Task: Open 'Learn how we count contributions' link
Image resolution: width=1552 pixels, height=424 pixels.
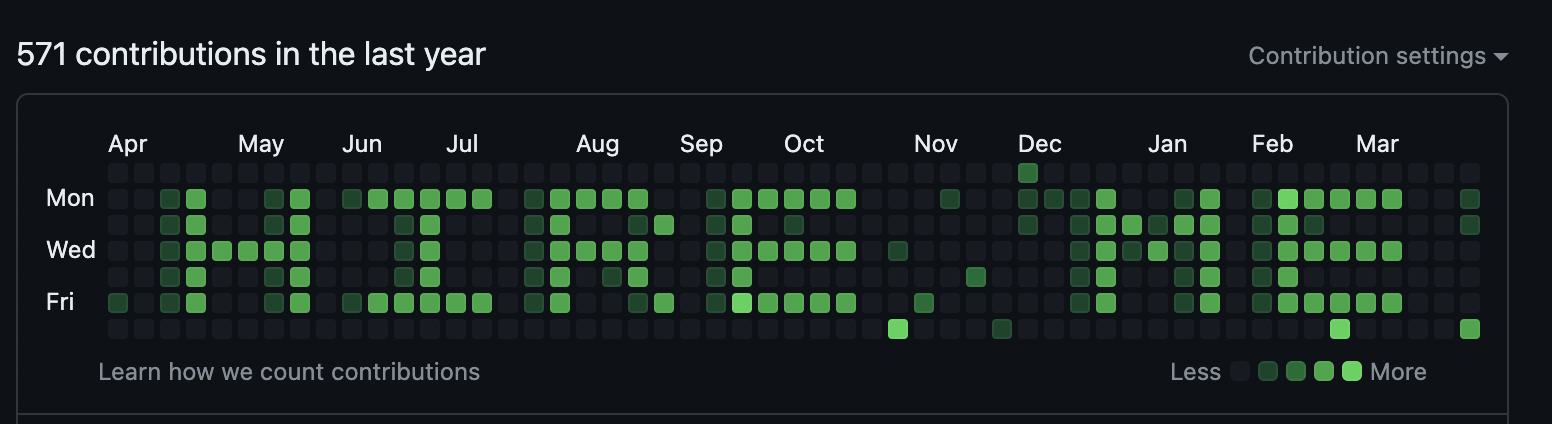Action: coord(289,372)
